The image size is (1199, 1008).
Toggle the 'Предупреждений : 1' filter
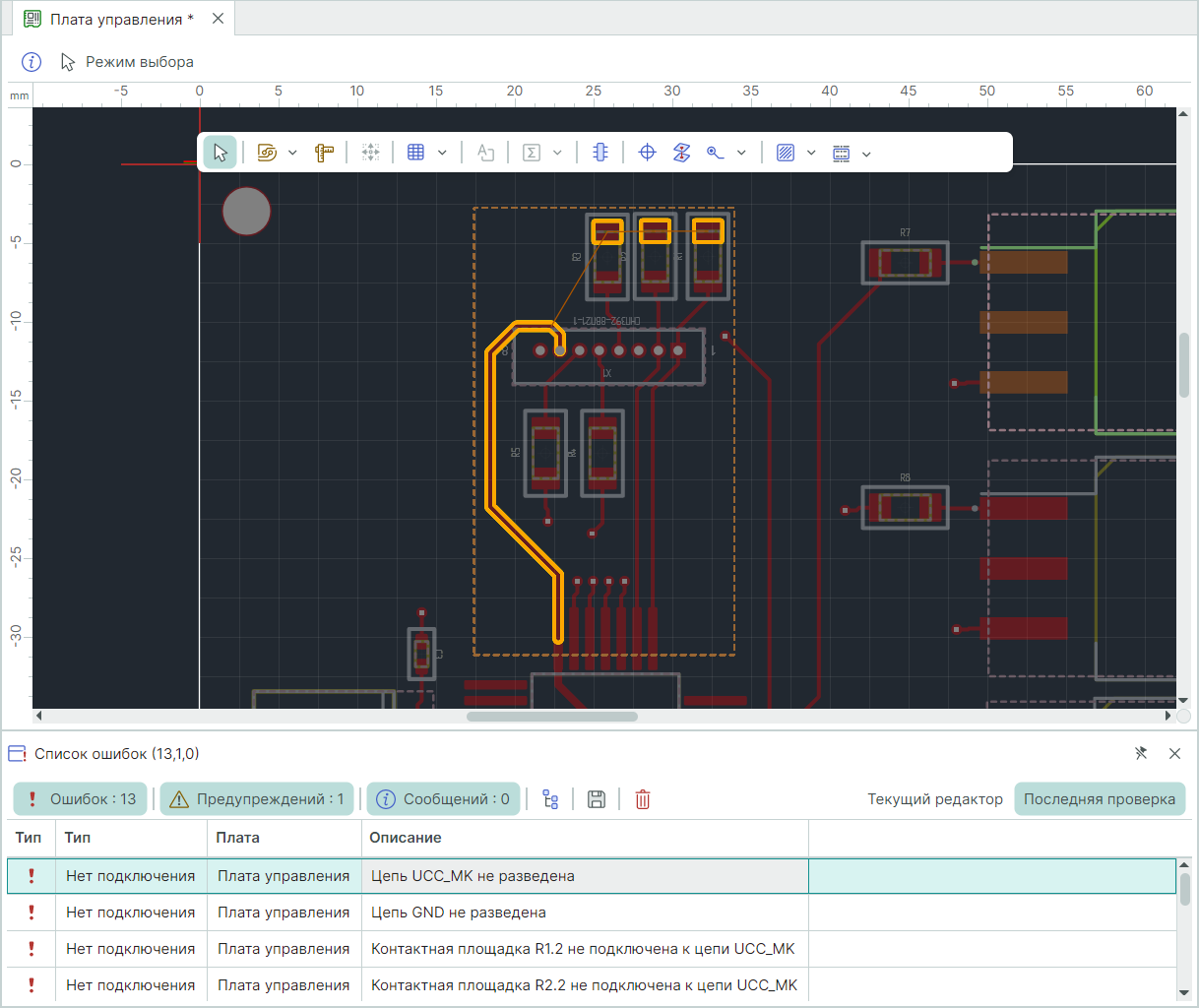click(x=257, y=799)
